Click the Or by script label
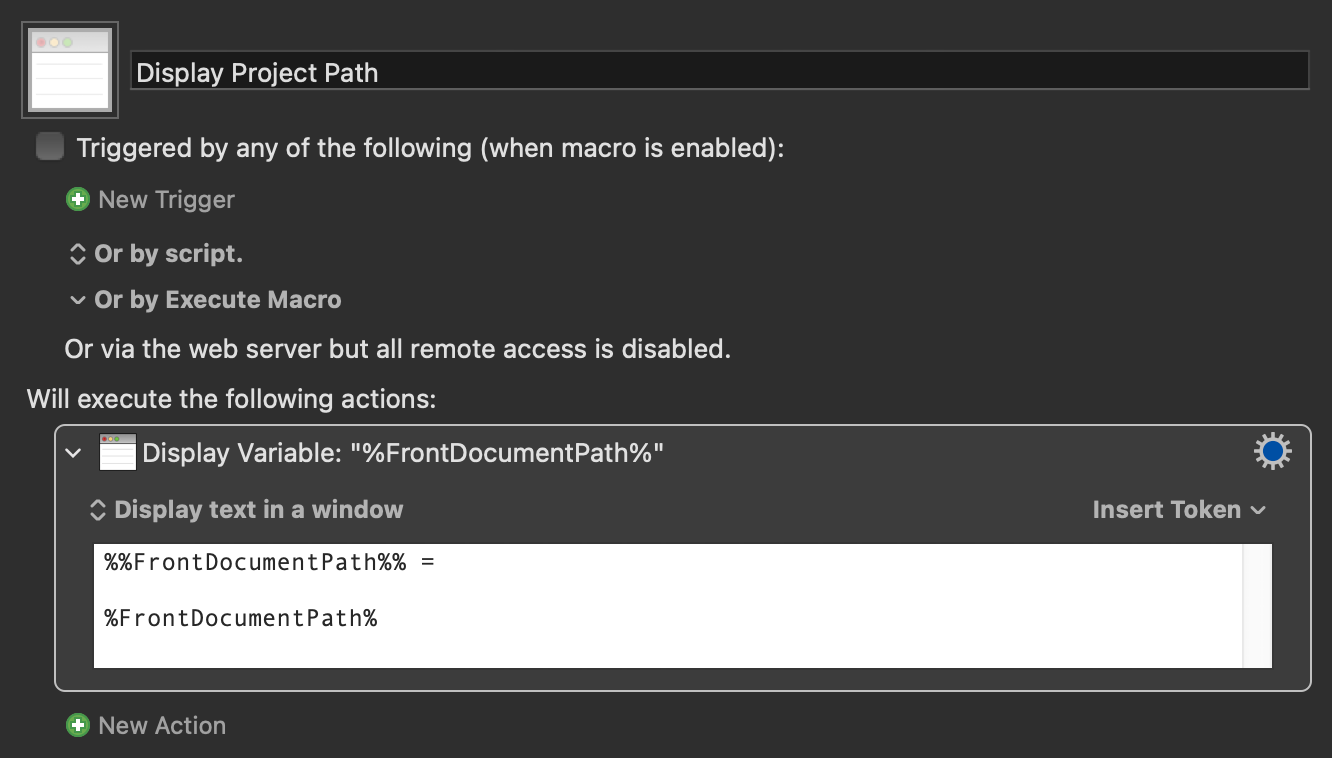1332x758 pixels. [168, 254]
